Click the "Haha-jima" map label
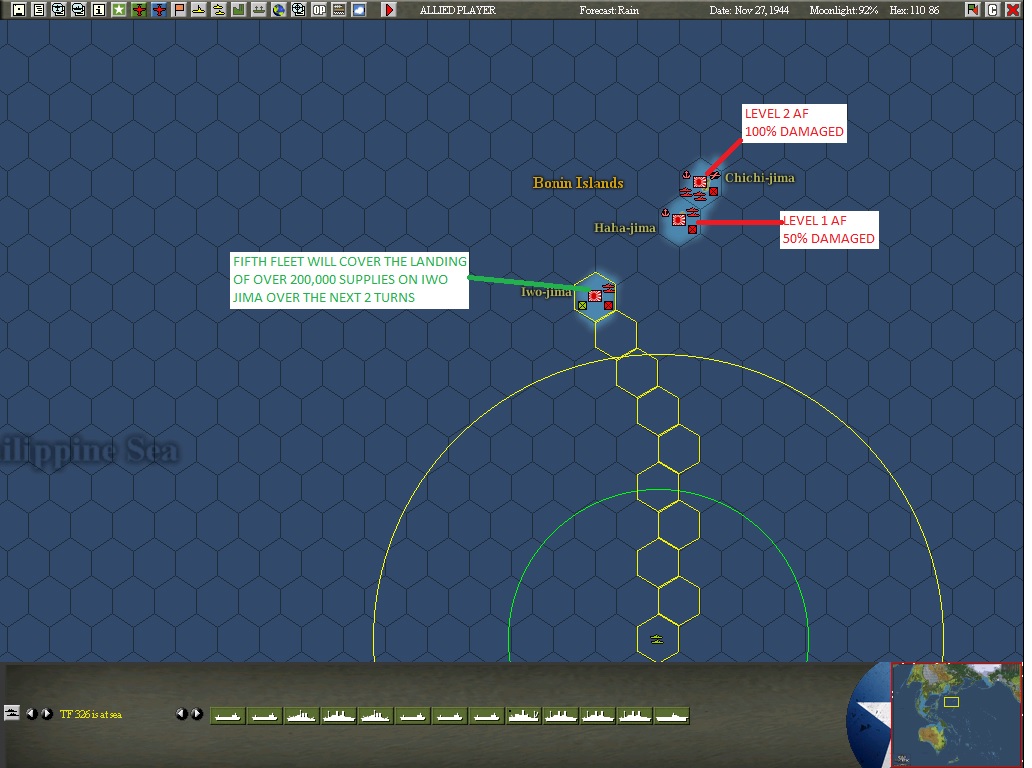Viewport: 1032px width, 768px height. (625, 228)
